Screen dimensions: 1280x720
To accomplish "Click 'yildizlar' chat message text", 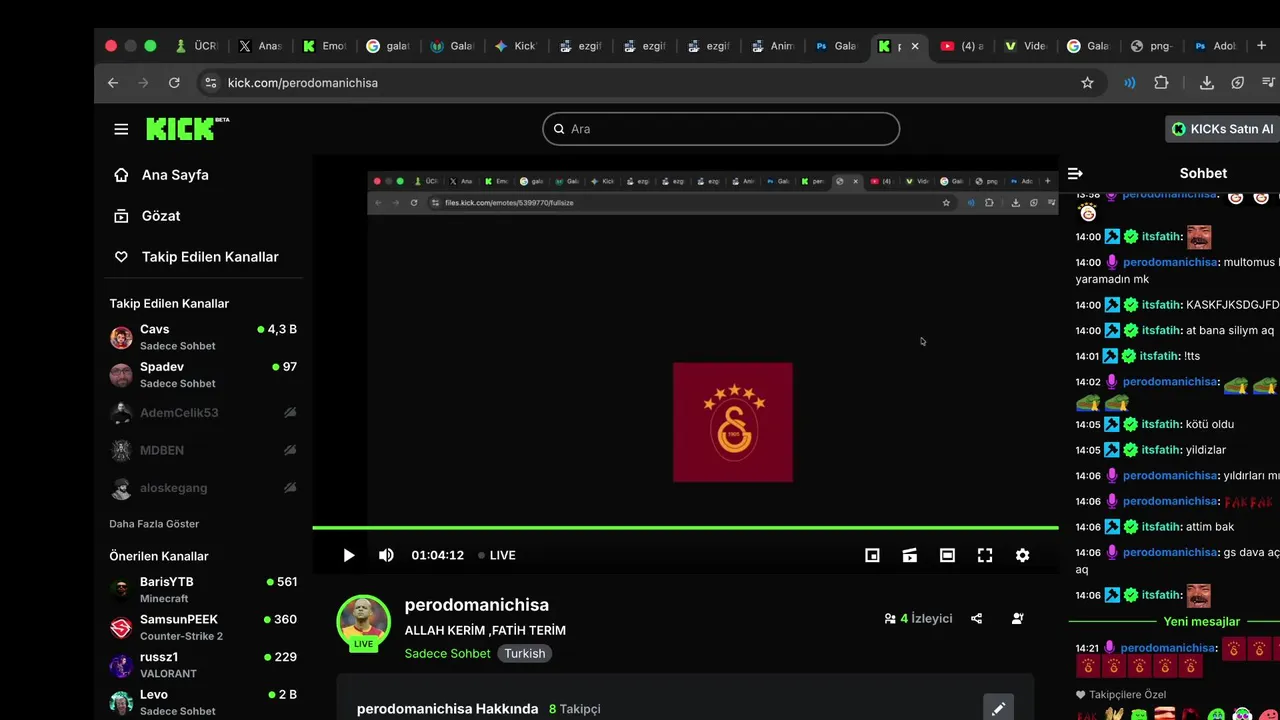I will pos(1206,450).
